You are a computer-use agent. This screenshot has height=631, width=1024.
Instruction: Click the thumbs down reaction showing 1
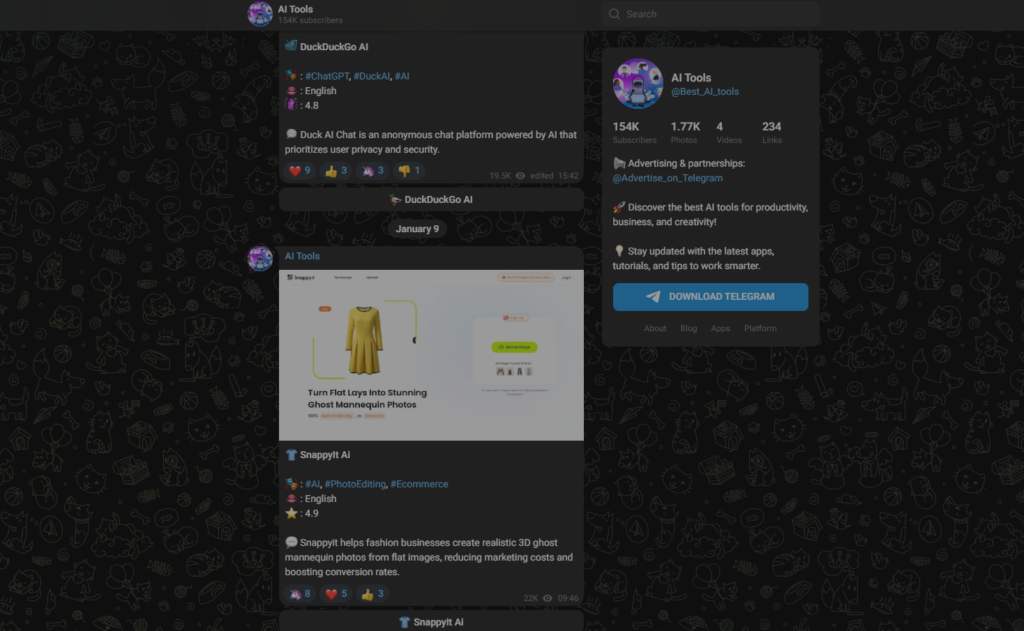point(409,171)
